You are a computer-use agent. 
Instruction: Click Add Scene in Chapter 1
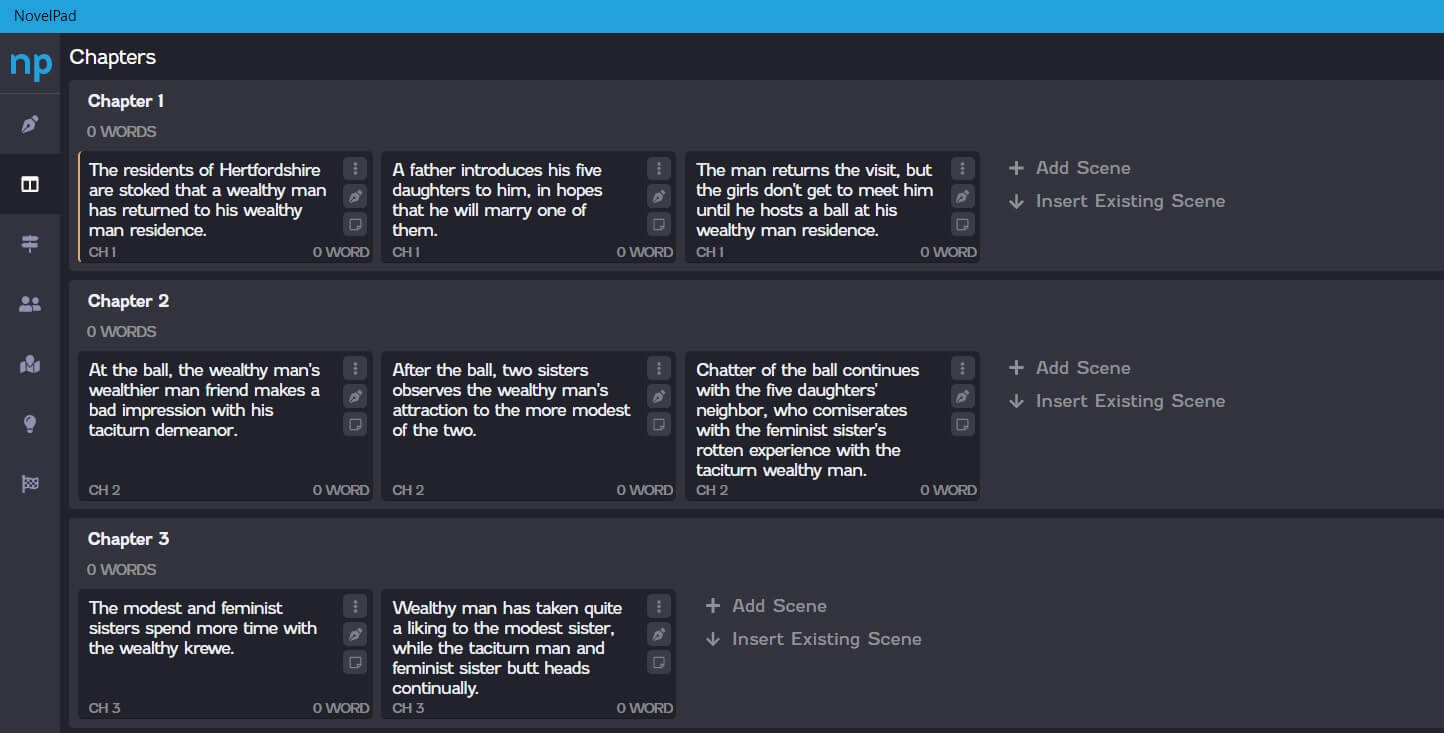tap(1070, 168)
